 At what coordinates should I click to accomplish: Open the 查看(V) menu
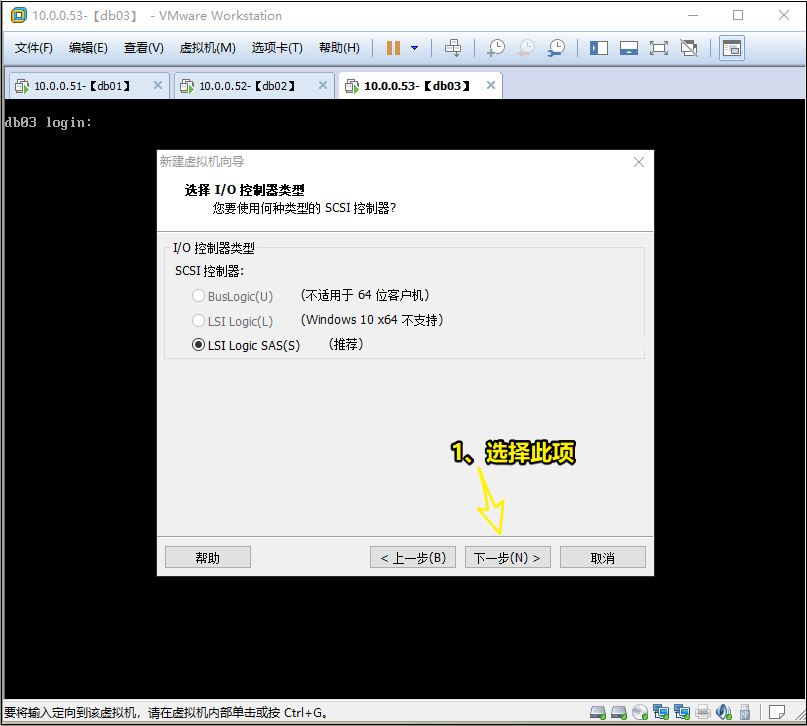tap(144, 48)
